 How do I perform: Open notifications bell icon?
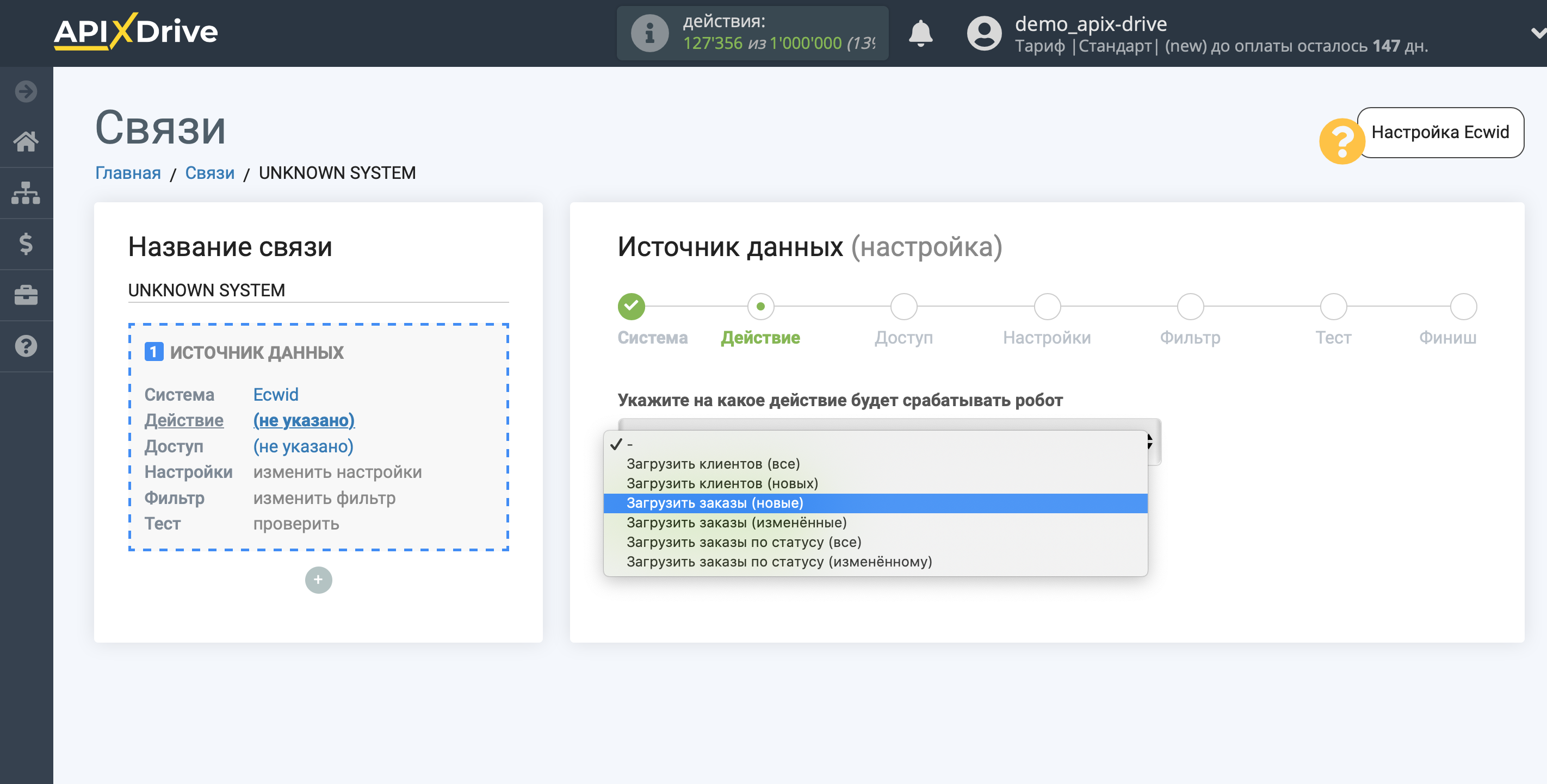920,33
